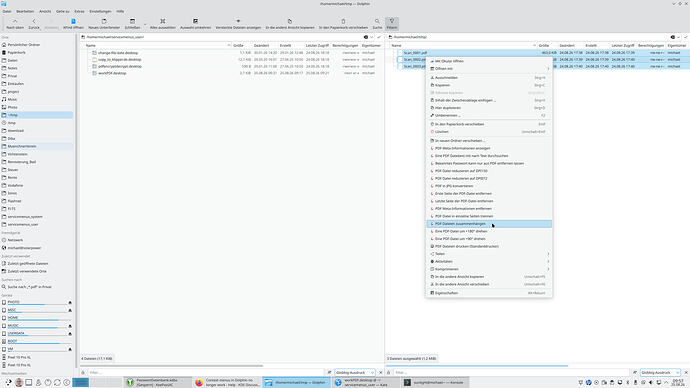This screenshot has height=388, width=690.
Task: Expand the Komprimieren submenu
Action: [489, 269]
